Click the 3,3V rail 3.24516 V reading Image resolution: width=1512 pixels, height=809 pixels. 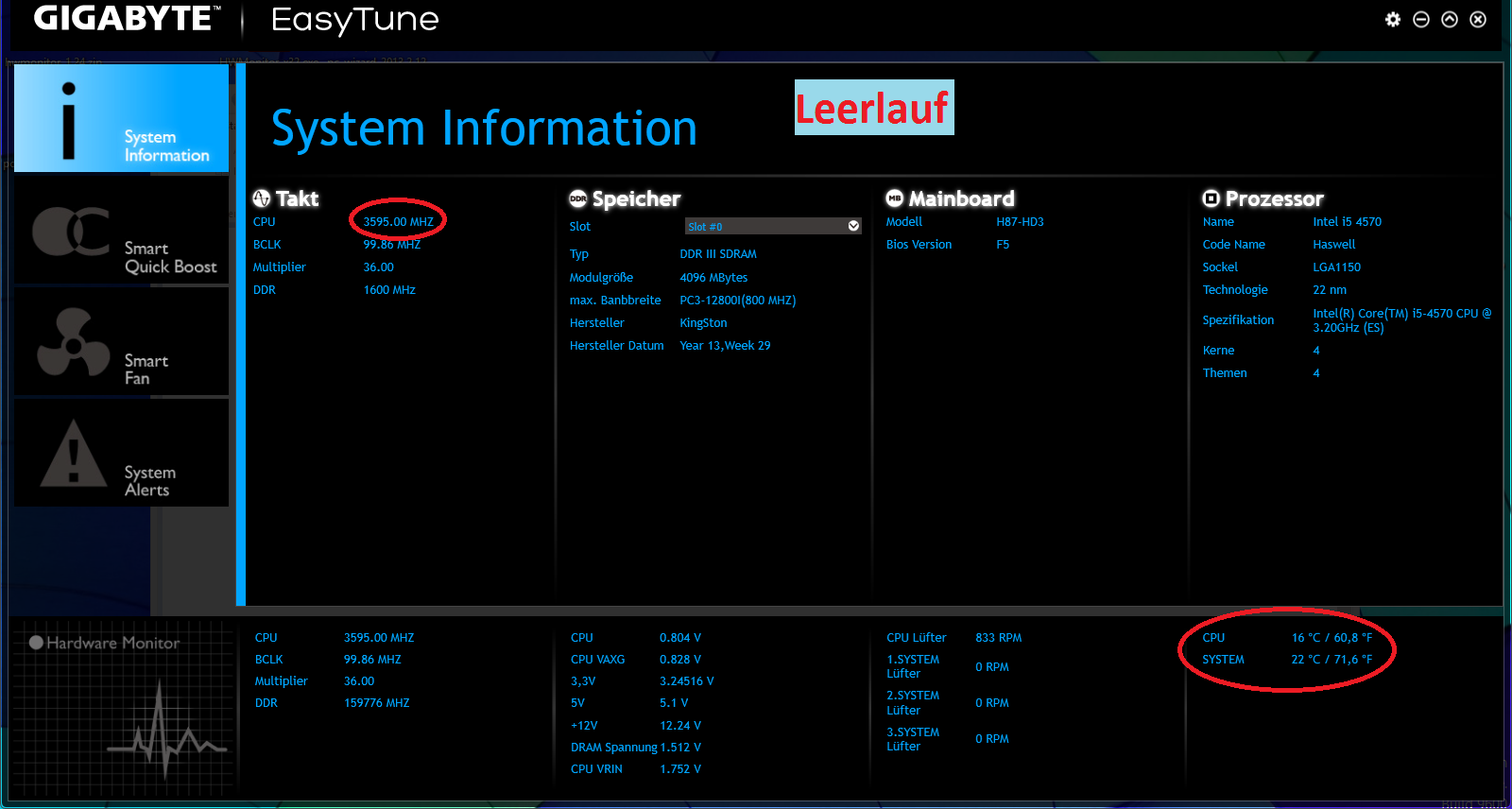(x=687, y=681)
